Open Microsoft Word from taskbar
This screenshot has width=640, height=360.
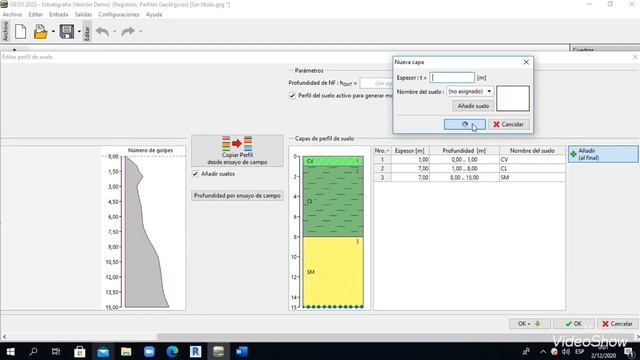point(242,351)
